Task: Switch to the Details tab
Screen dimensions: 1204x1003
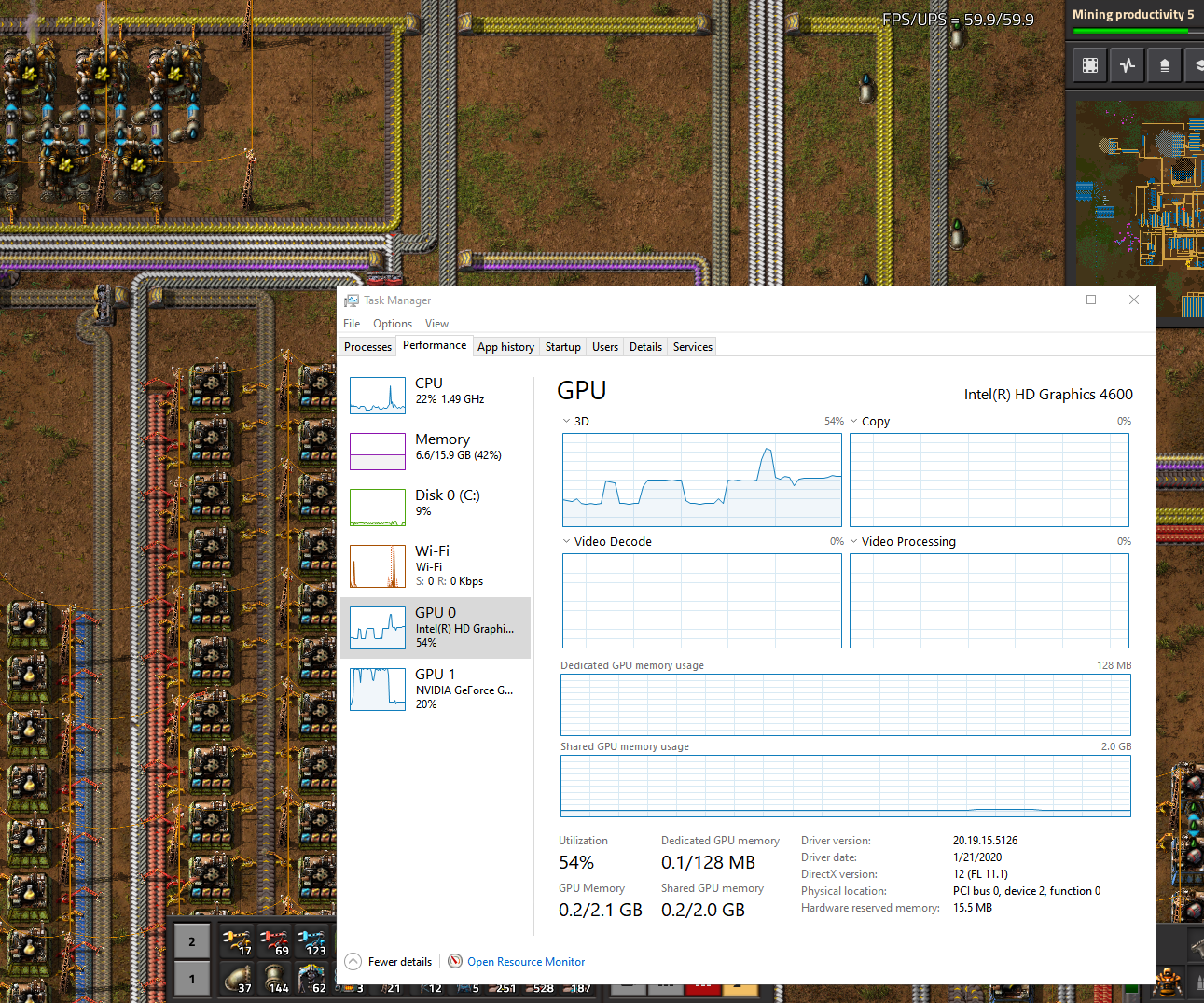Action: 645,347
